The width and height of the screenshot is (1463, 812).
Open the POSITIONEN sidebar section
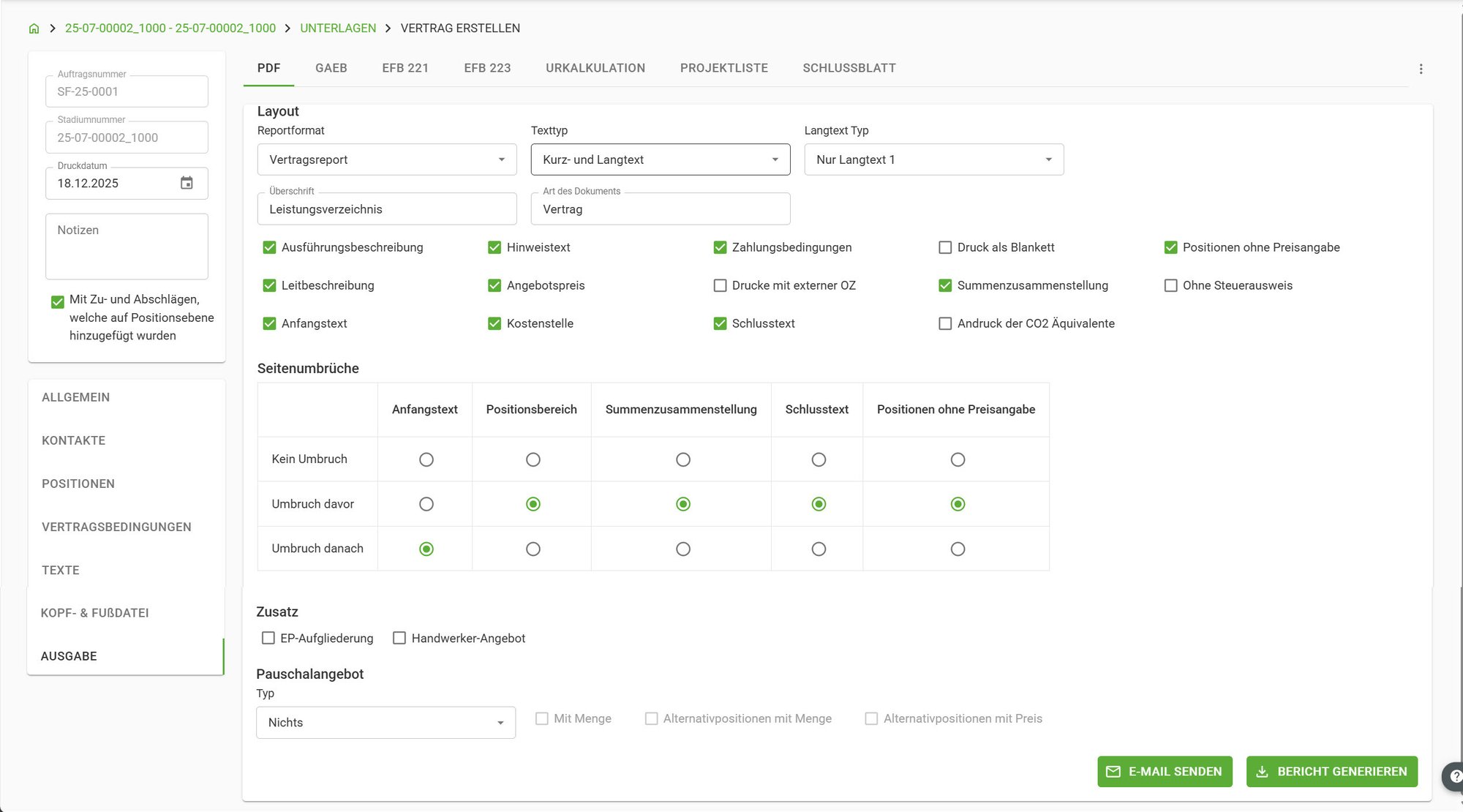pos(126,484)
